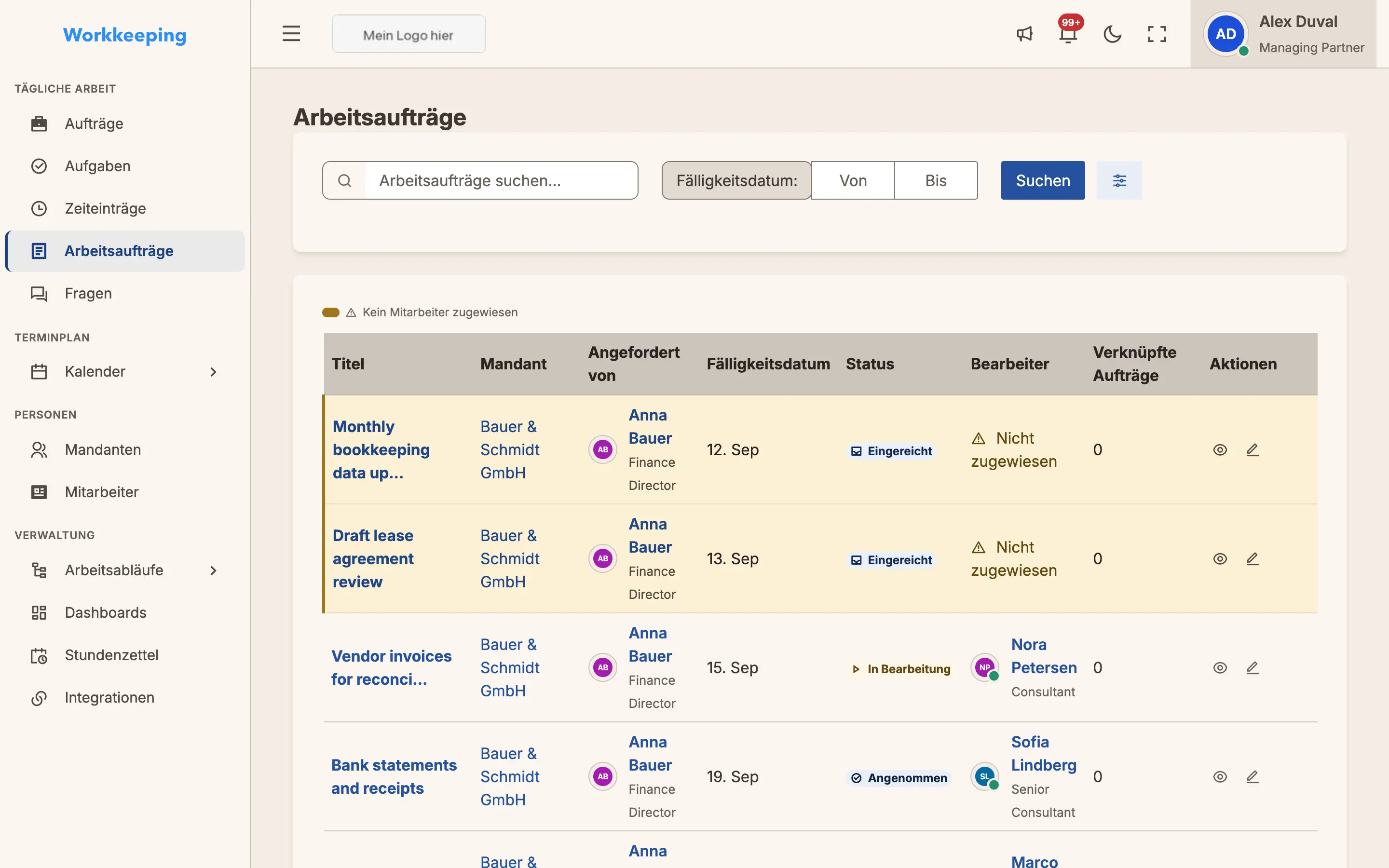Click Mein Logo hier placeholder
The width and height of the screenshot is (1389, 868).
pos(409,34)
